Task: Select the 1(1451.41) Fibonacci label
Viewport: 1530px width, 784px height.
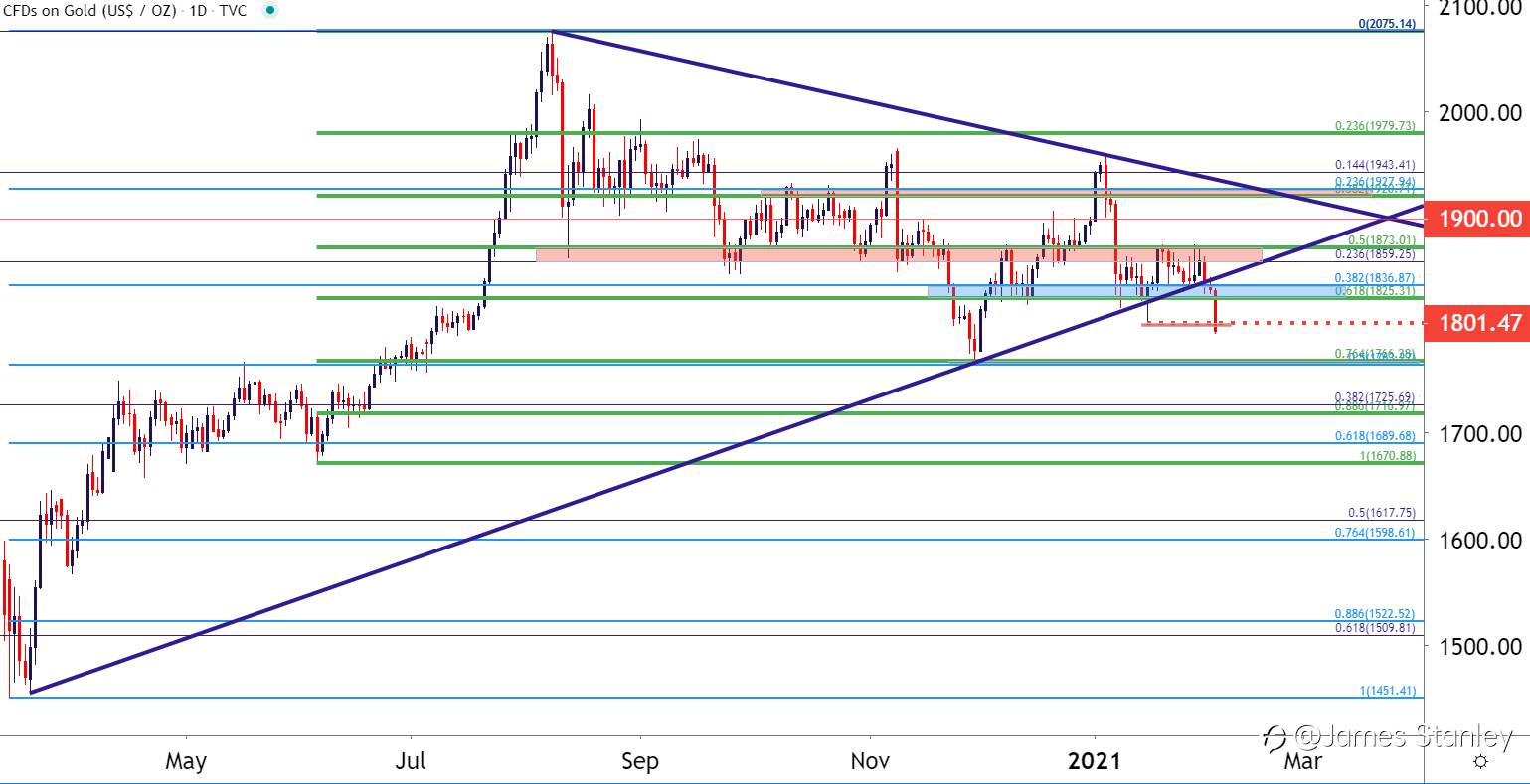Action: pyautogui.click(x=1387, y=691)
